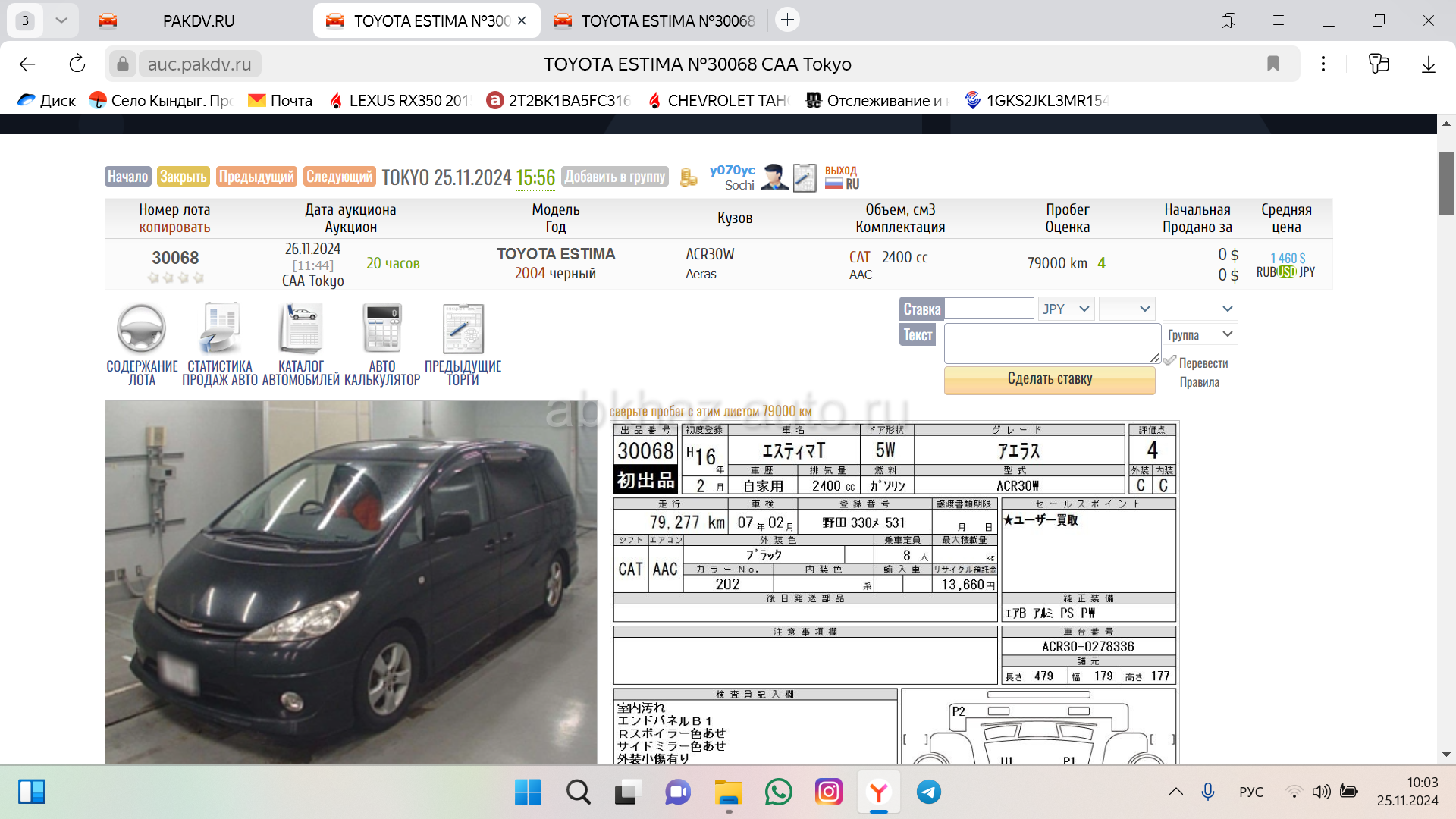Rate lot with the first star
Image resolution: width=1456 pixels, height=819 pixels.
pos(153,278)
